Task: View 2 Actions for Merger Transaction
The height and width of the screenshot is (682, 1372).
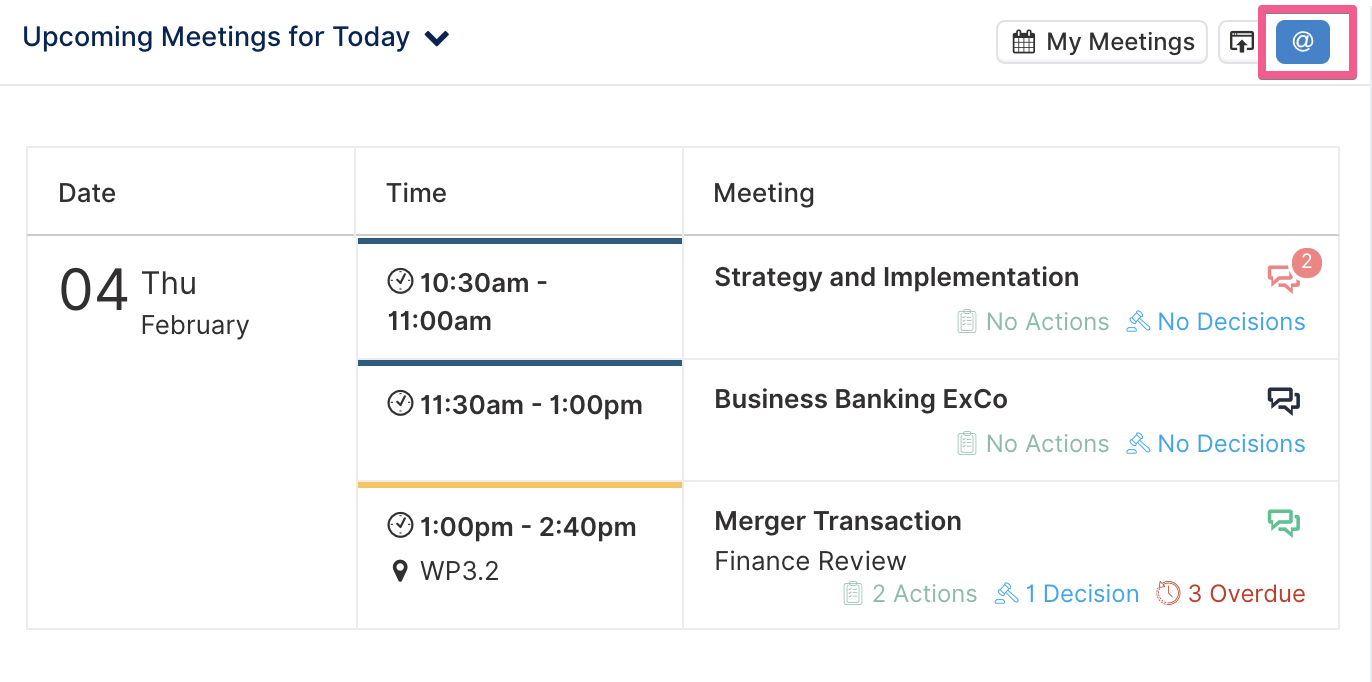Action: point(924,594)
